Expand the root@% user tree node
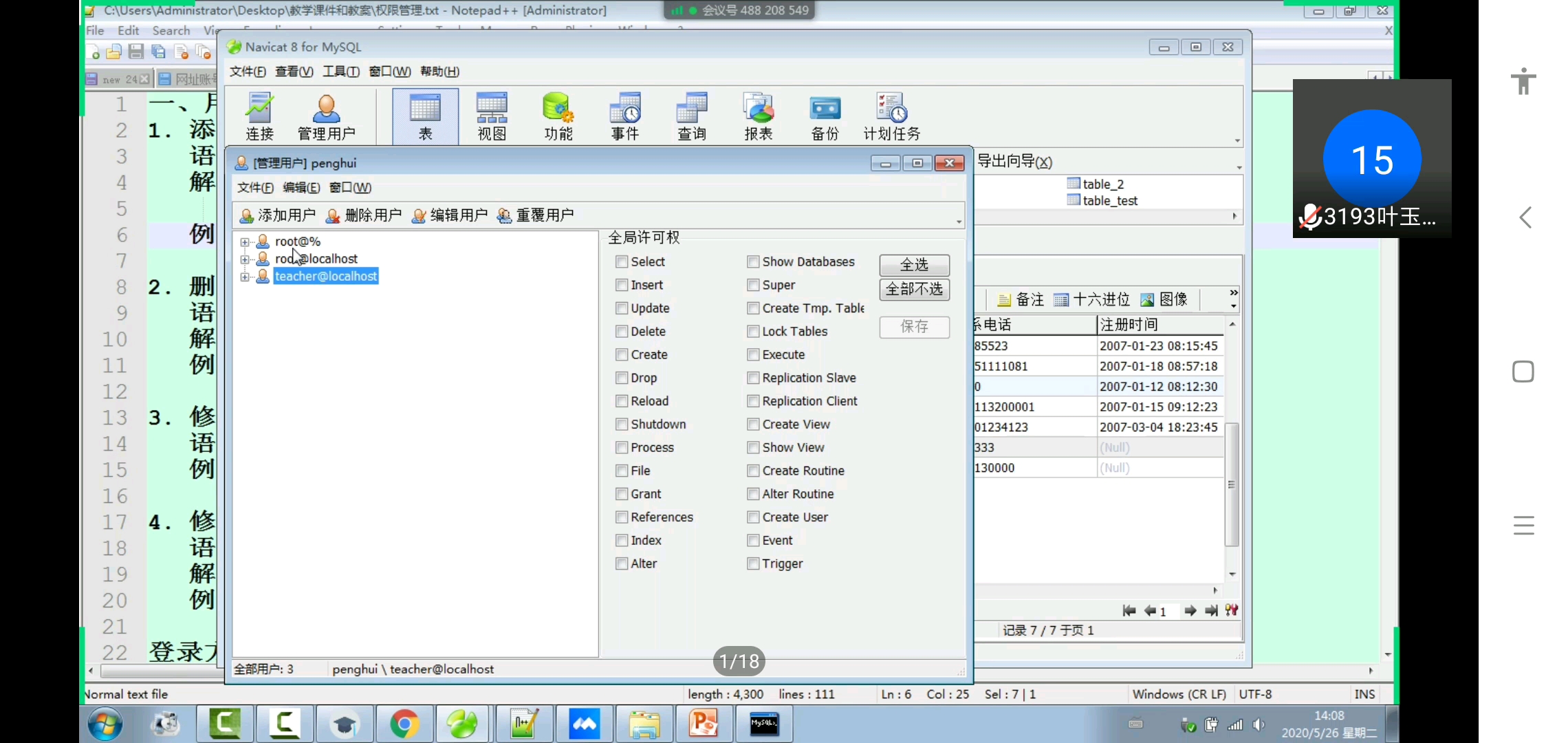Image resolution: width=1568 pixels, height=743 pixels. point(245,242)
